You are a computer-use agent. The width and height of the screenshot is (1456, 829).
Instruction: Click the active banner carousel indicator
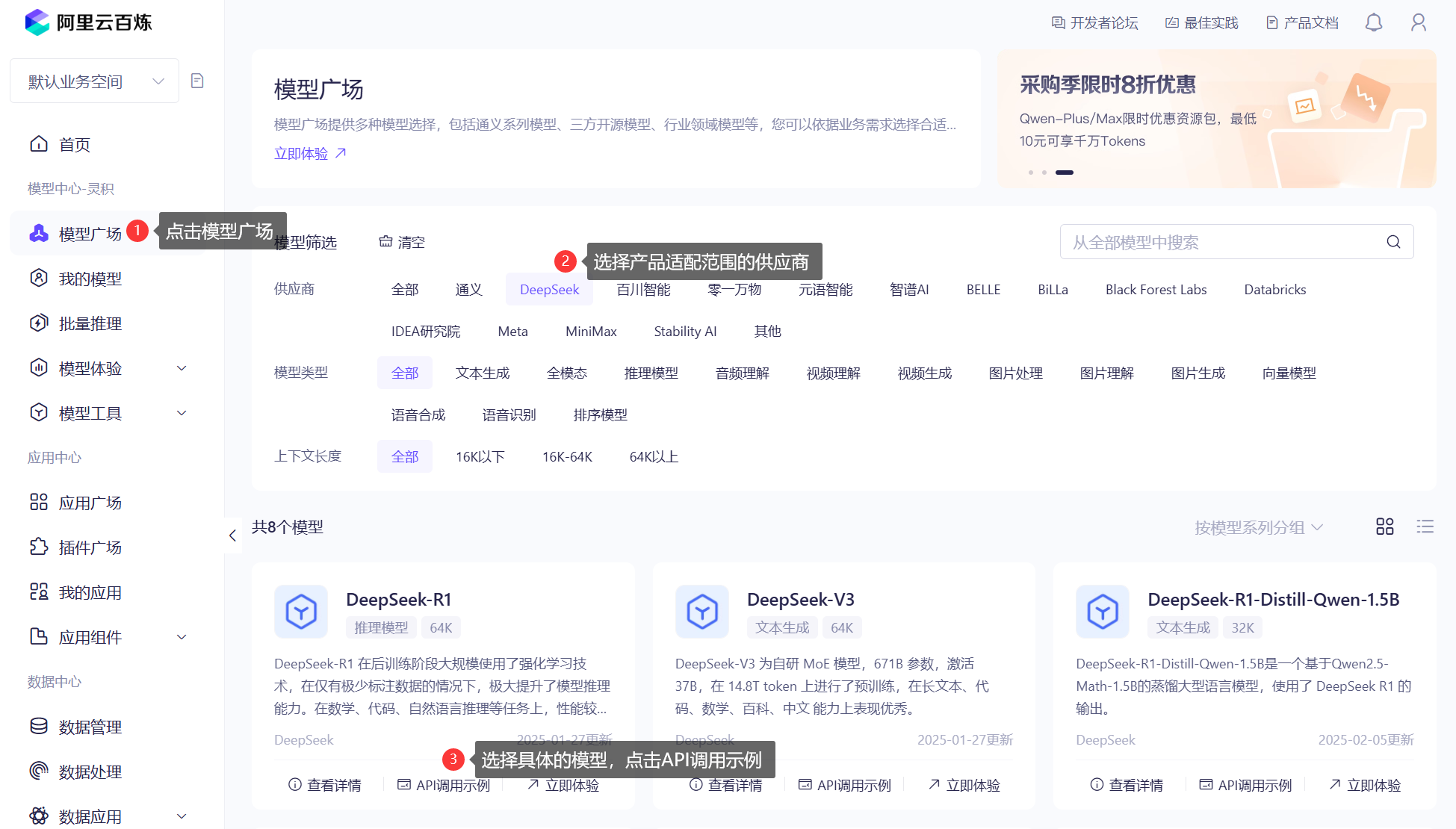[x=1064, y=173]
